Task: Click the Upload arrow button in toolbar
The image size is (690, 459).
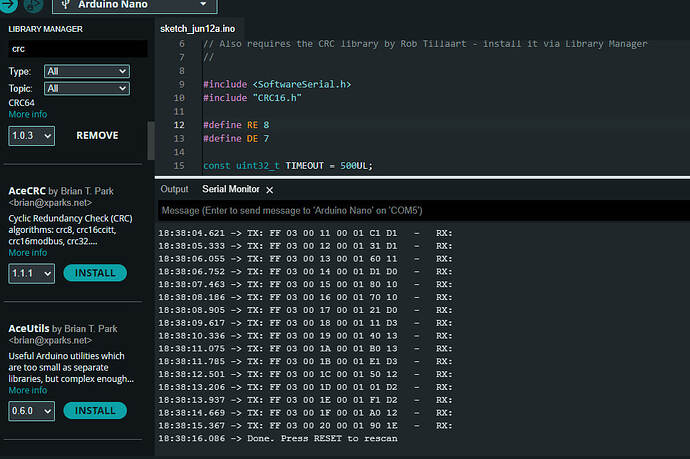Action: pyautogui.click(x=8, y=5)
